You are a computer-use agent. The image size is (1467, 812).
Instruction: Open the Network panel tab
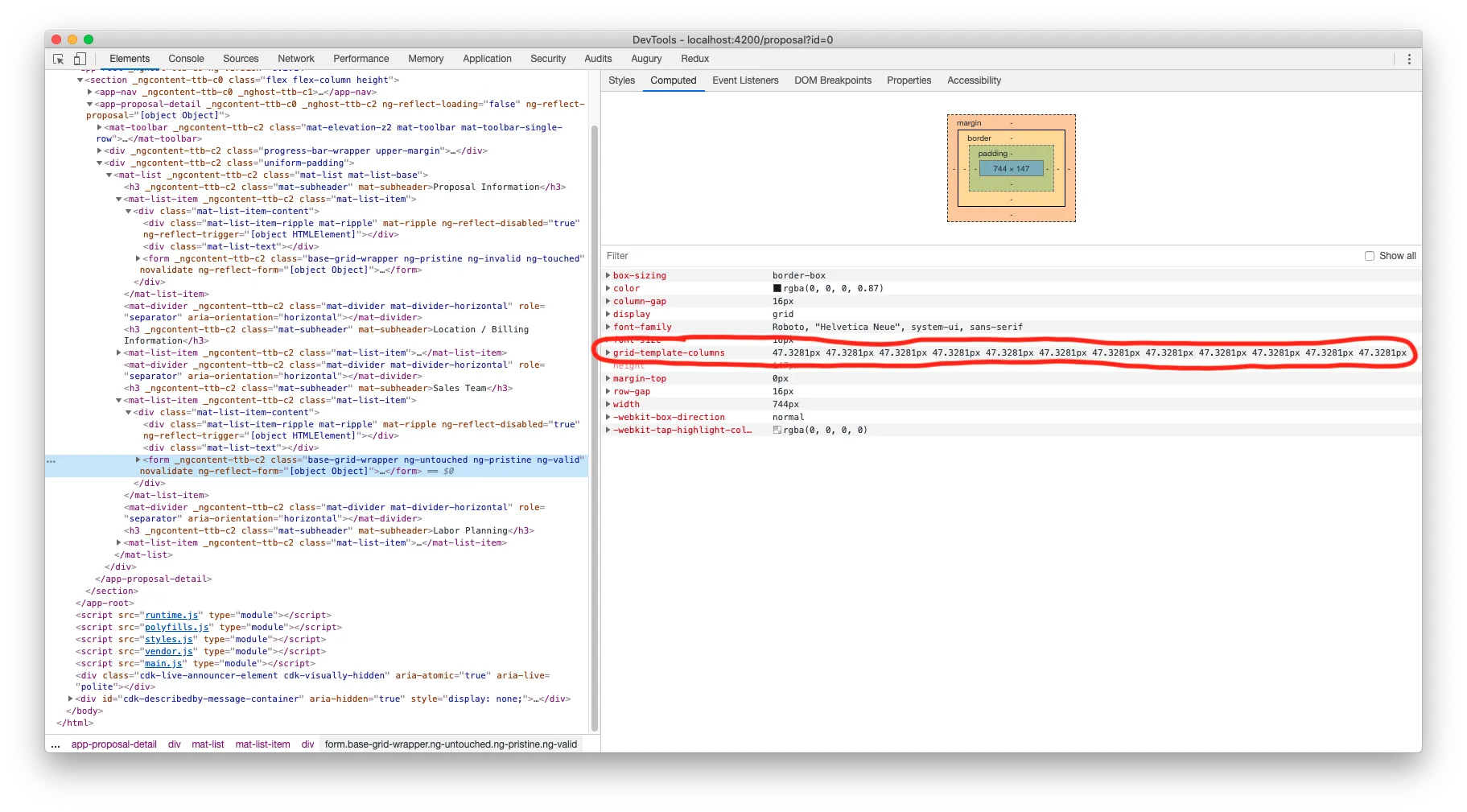coord(296,59)
